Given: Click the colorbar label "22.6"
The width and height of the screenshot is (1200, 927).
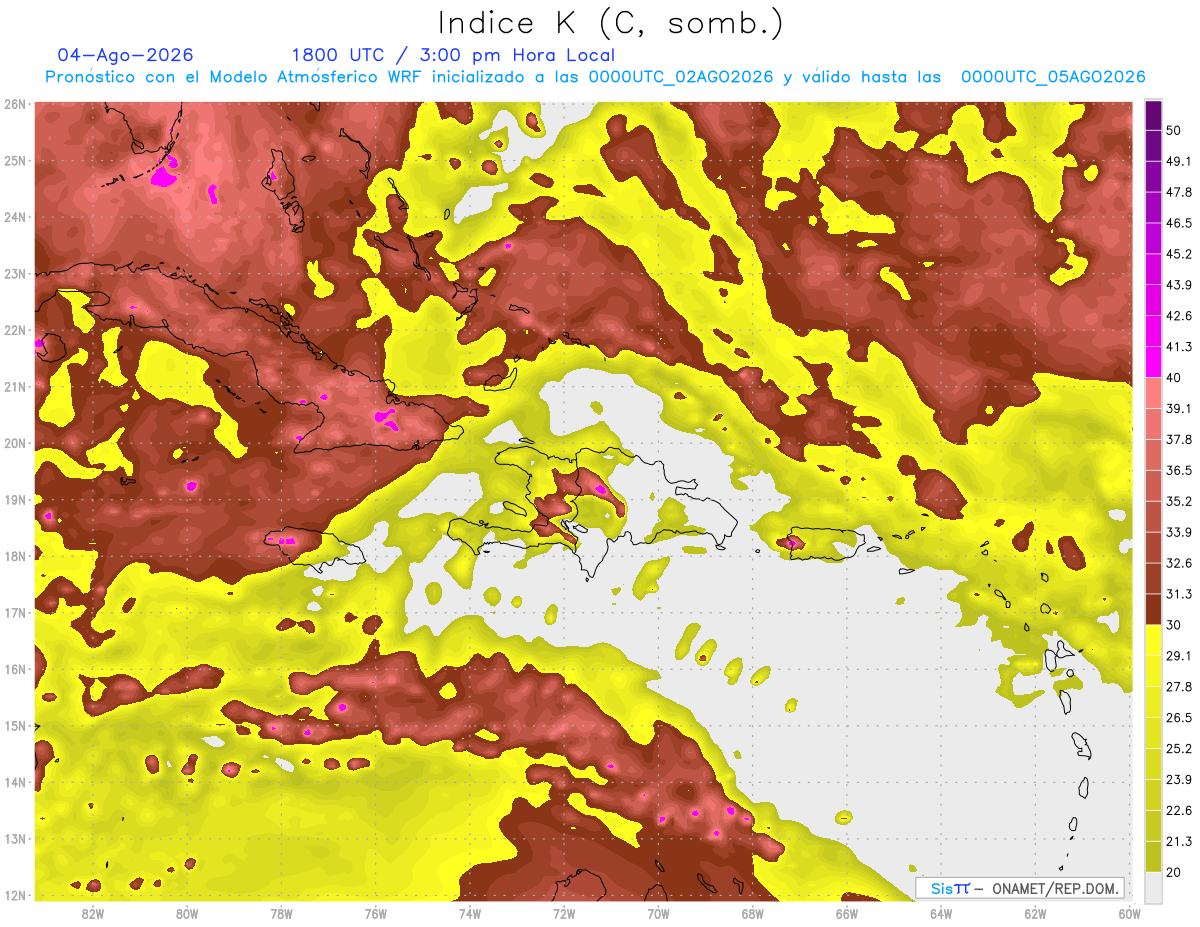Looking at the screenshot, I should coord(1177,811).
